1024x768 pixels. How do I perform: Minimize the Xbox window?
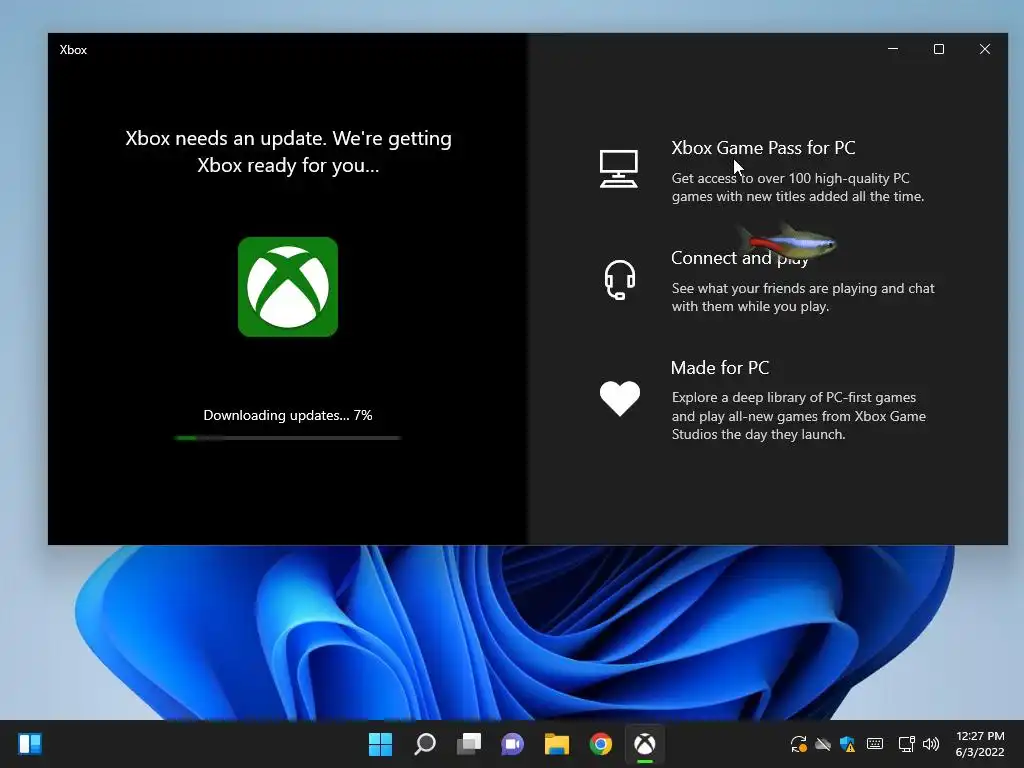point(893,49)
